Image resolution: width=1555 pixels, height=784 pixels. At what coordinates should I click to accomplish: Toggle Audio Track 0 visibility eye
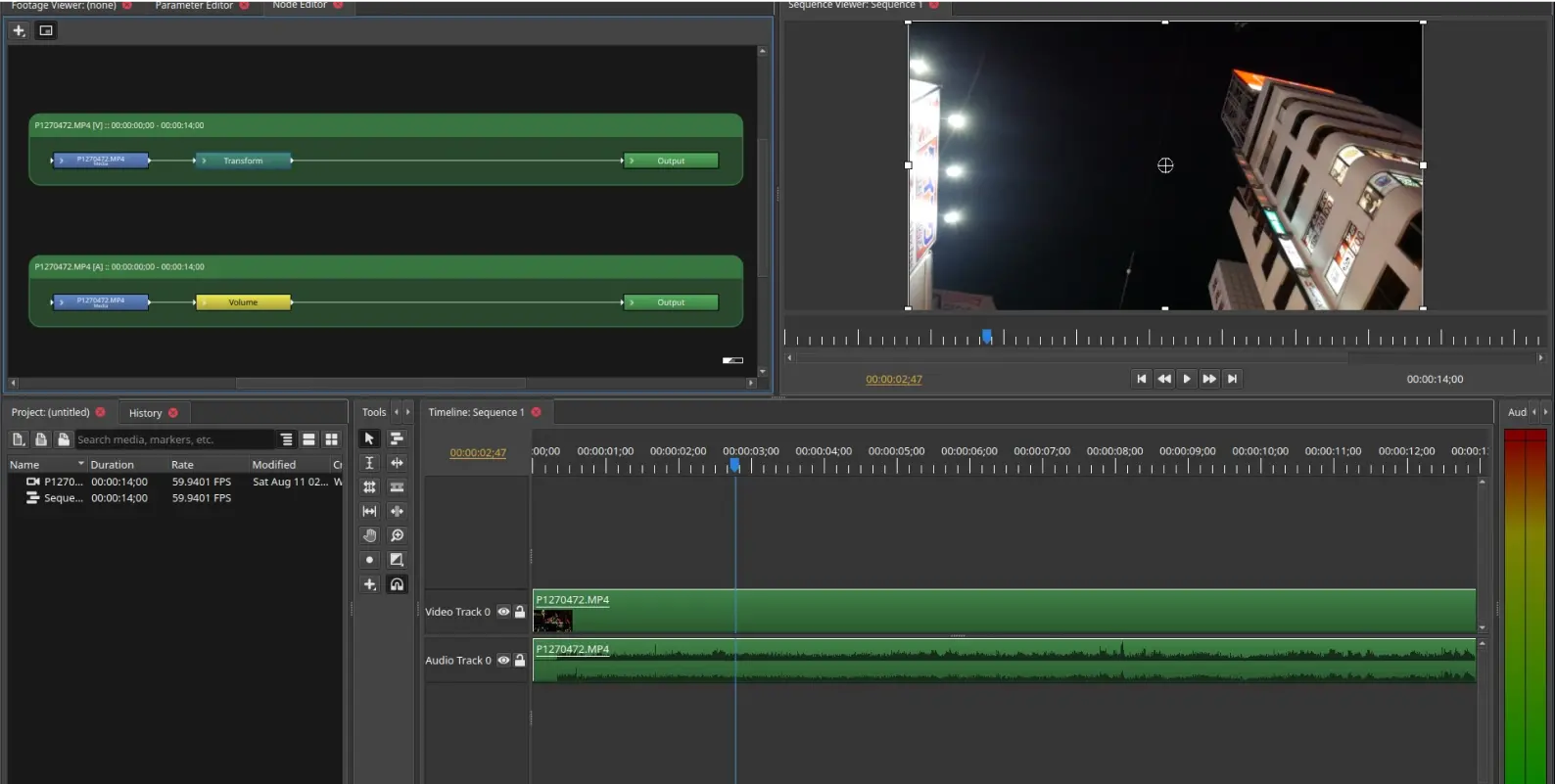[503, 661]
